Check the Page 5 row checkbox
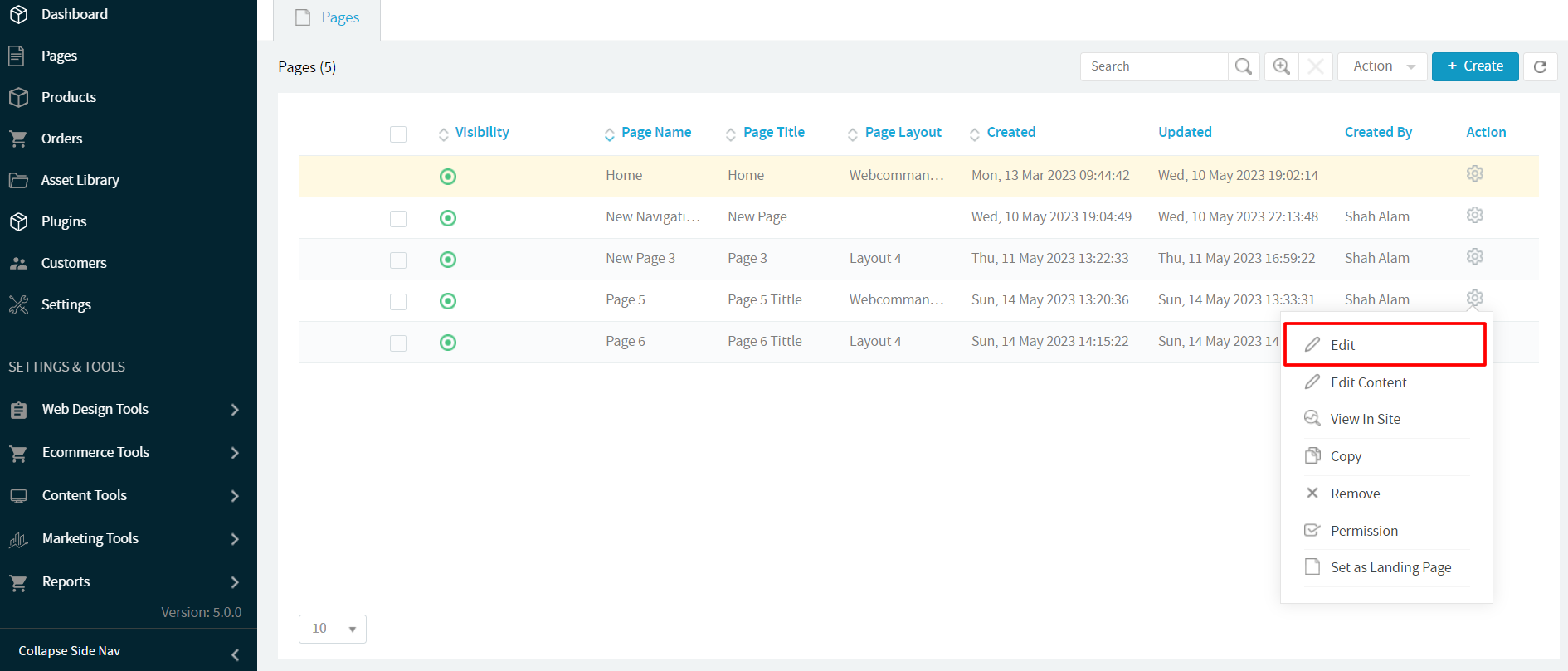 pos(398,301)
